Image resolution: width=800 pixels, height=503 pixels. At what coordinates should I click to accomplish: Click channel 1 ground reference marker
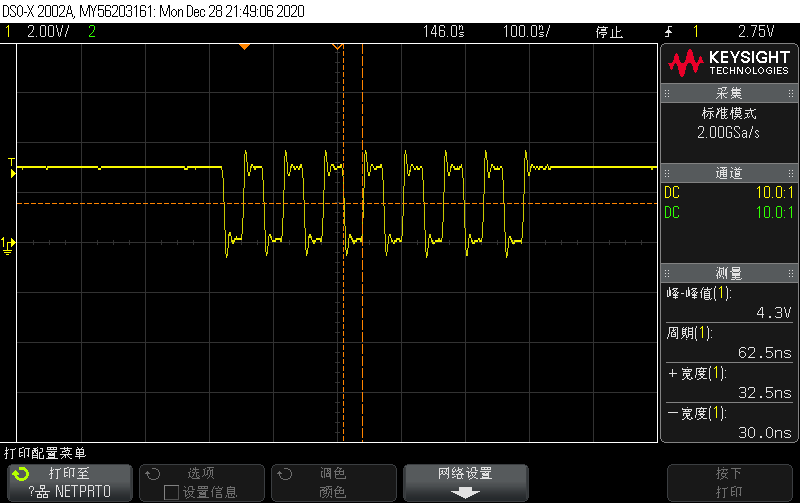pyautogui.click(x=8, y=246)
